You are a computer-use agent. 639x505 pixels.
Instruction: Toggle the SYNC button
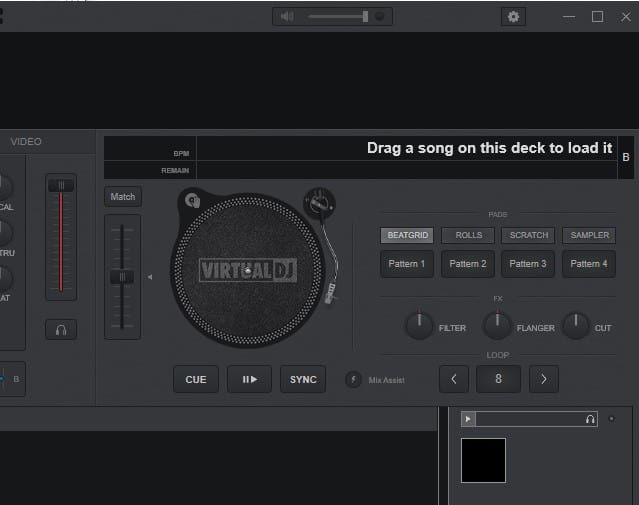coord(303,380)
